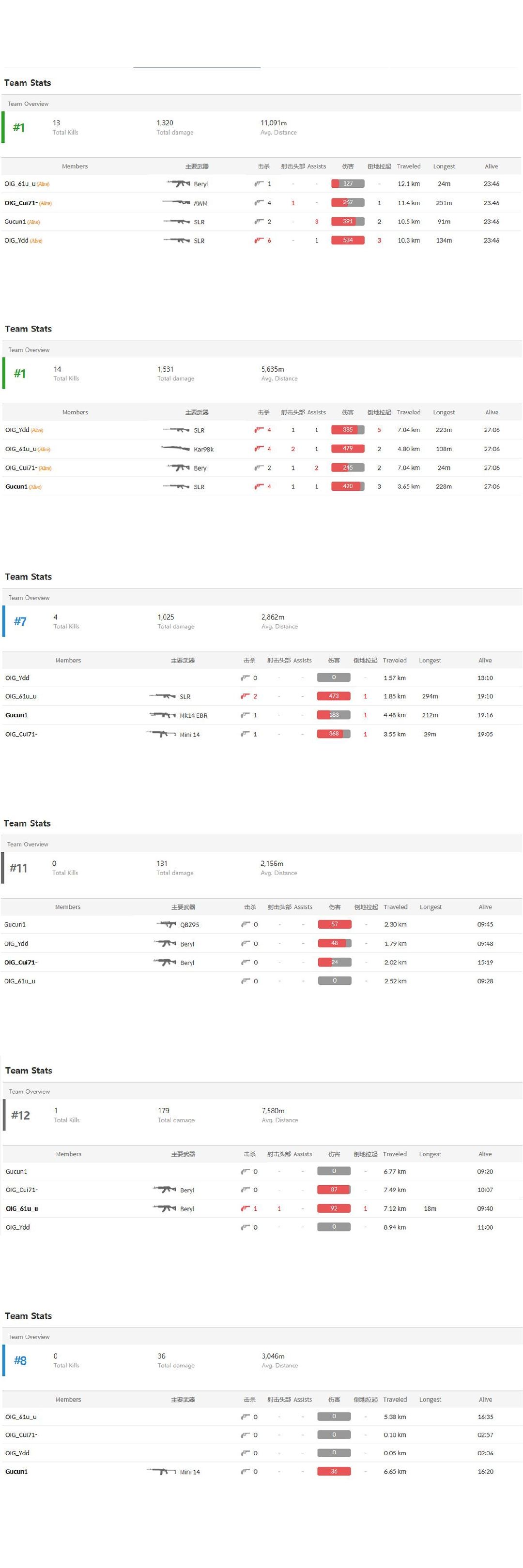Click the damage bar showing 479
This screenshot has height=1568, width=523.
click(x=348, y=449)
